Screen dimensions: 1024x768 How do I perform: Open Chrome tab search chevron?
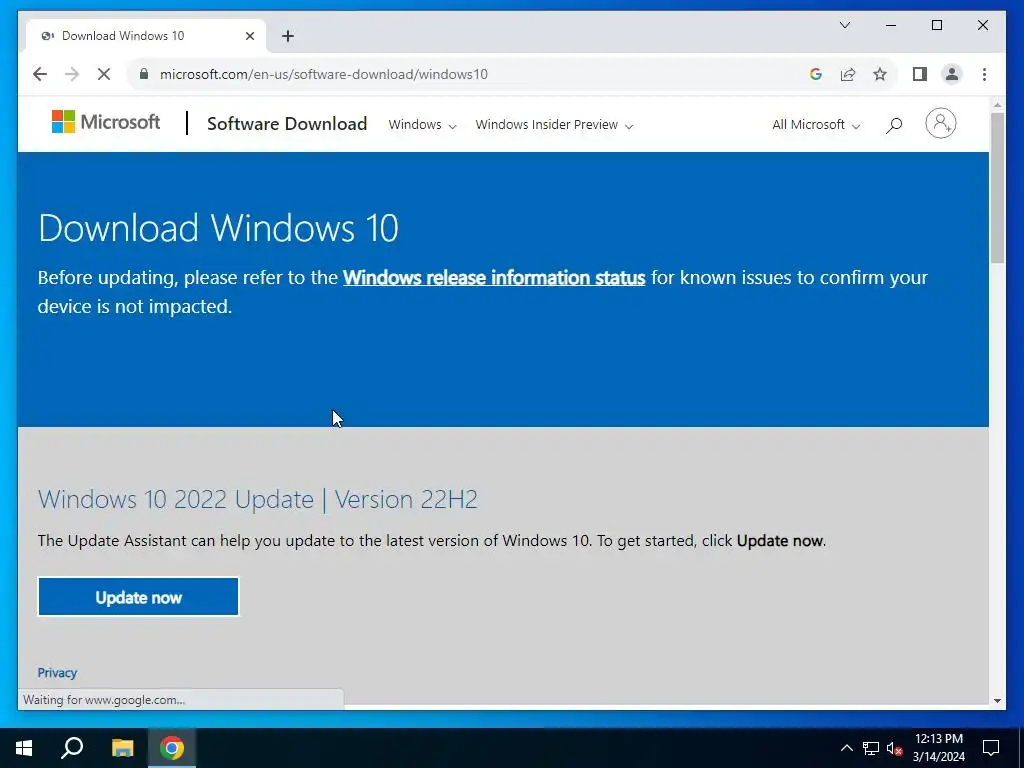click(844, 25)
